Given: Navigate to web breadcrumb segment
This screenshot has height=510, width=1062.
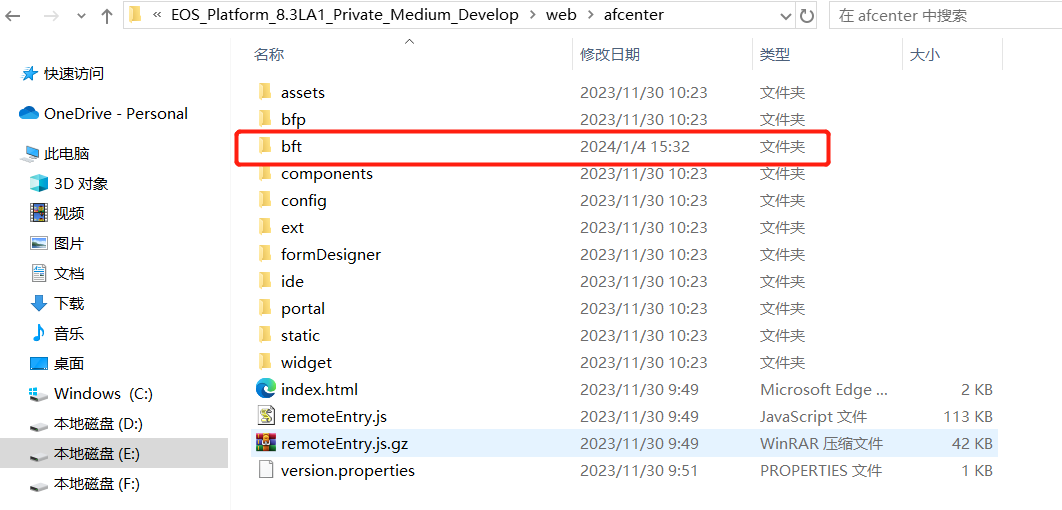Looking at the screenshot, I should [561, 16].
